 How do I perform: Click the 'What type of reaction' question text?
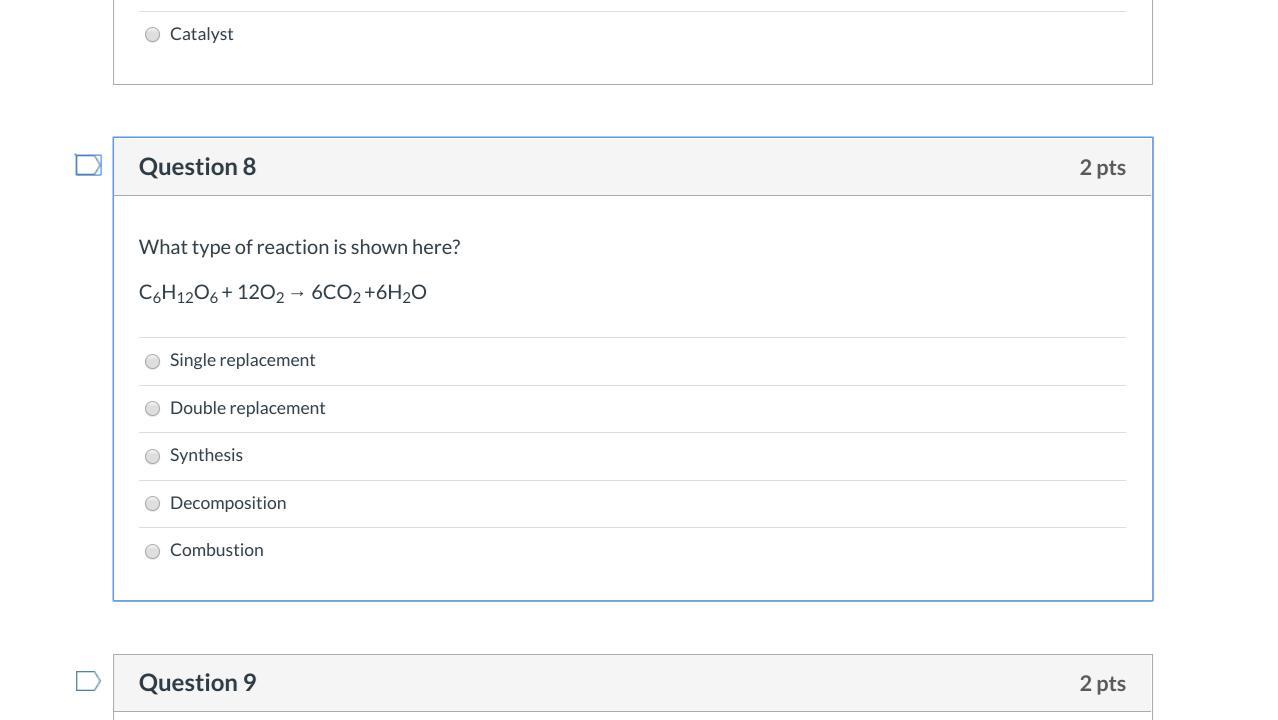(x=299, y=247)
